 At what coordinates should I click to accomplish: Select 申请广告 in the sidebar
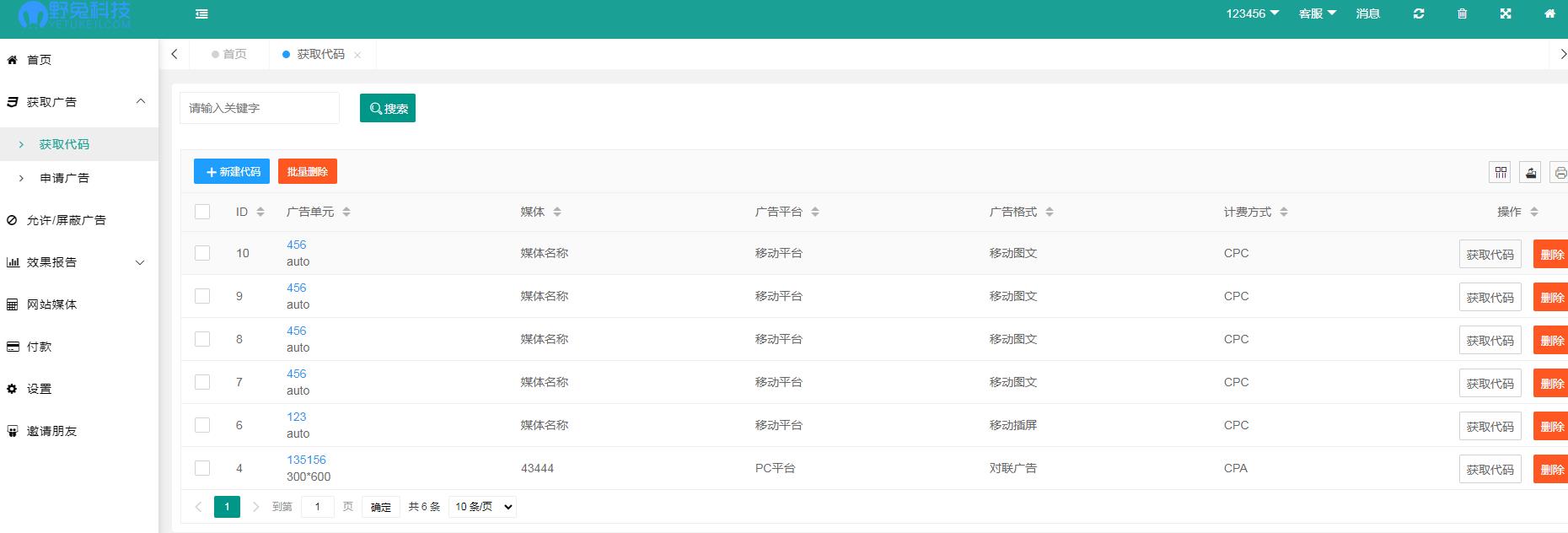click(x=79, y=178)
